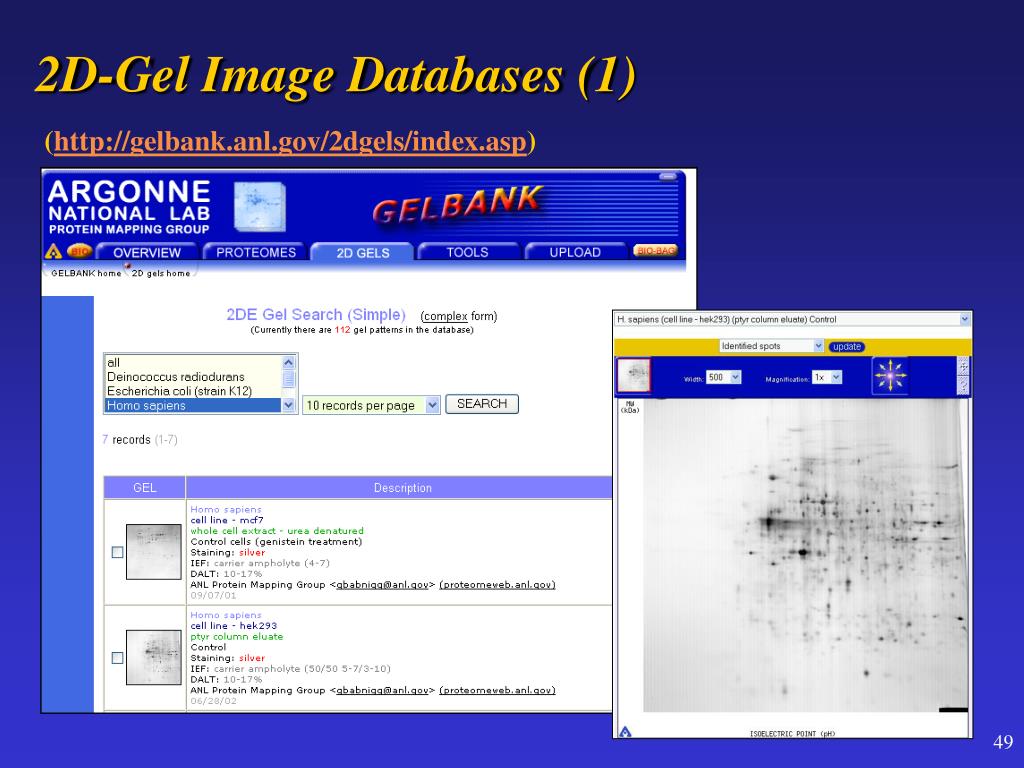Open the gelbank.anl.gov/2dgels/index.asp hyperlink
Screen dimensions: 1024x768
click(290, 141)
